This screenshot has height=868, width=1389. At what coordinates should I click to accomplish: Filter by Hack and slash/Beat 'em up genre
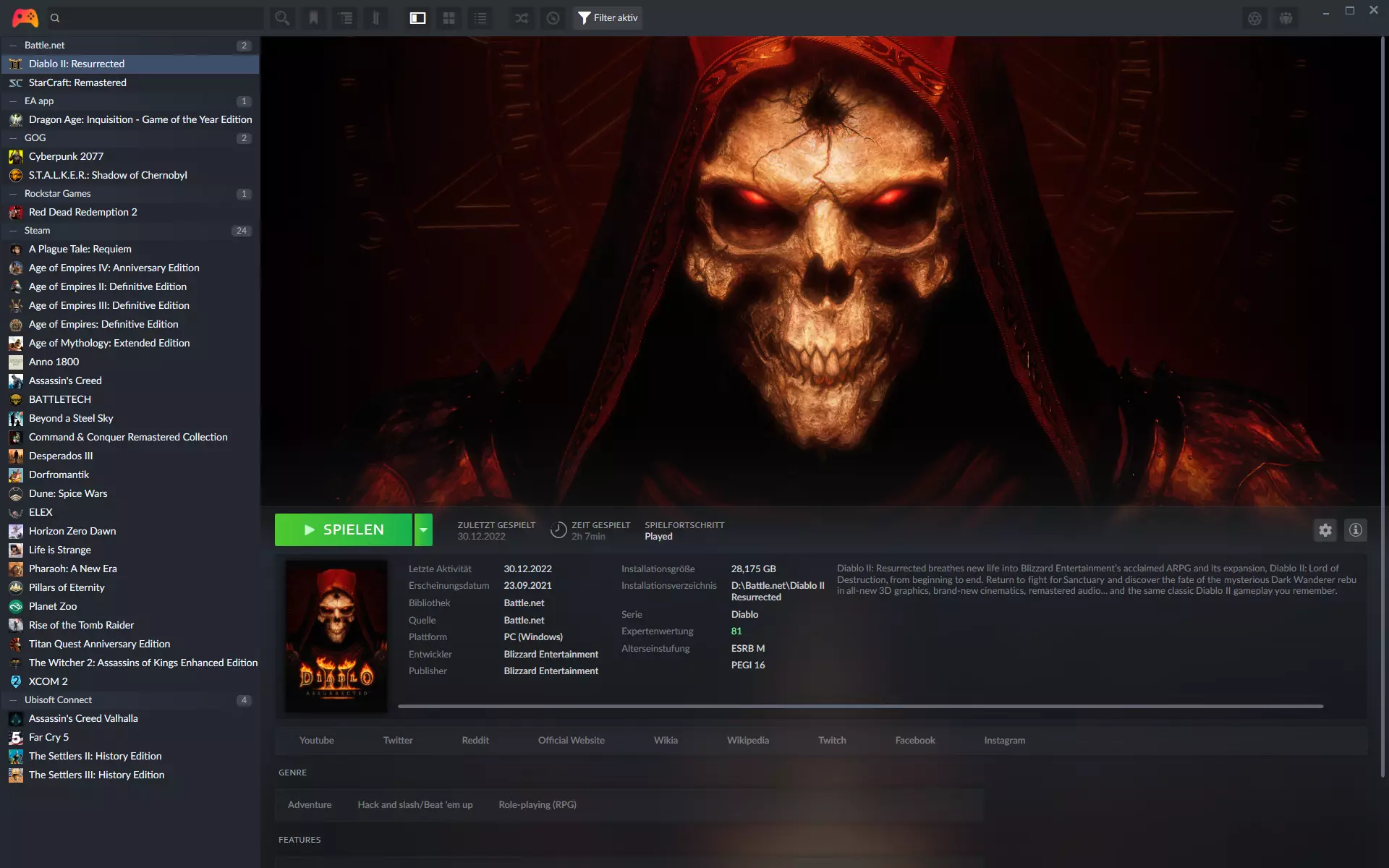pyautogui.click(x=415, y=805)
